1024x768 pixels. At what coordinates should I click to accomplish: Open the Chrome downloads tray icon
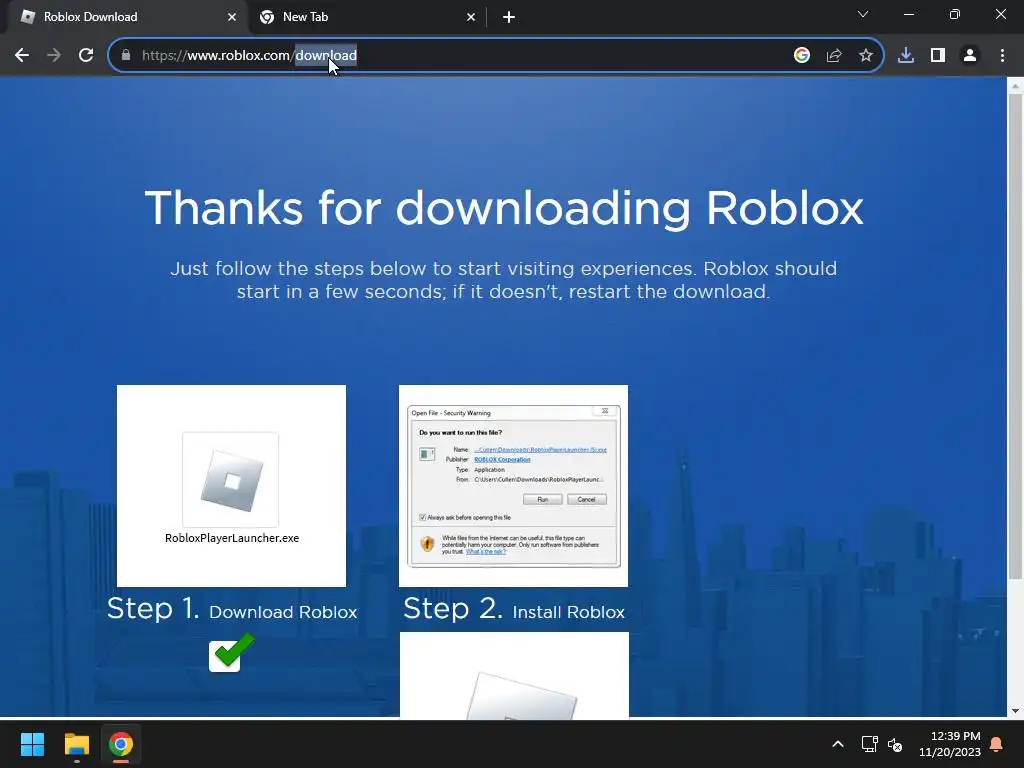click(906, 56)
